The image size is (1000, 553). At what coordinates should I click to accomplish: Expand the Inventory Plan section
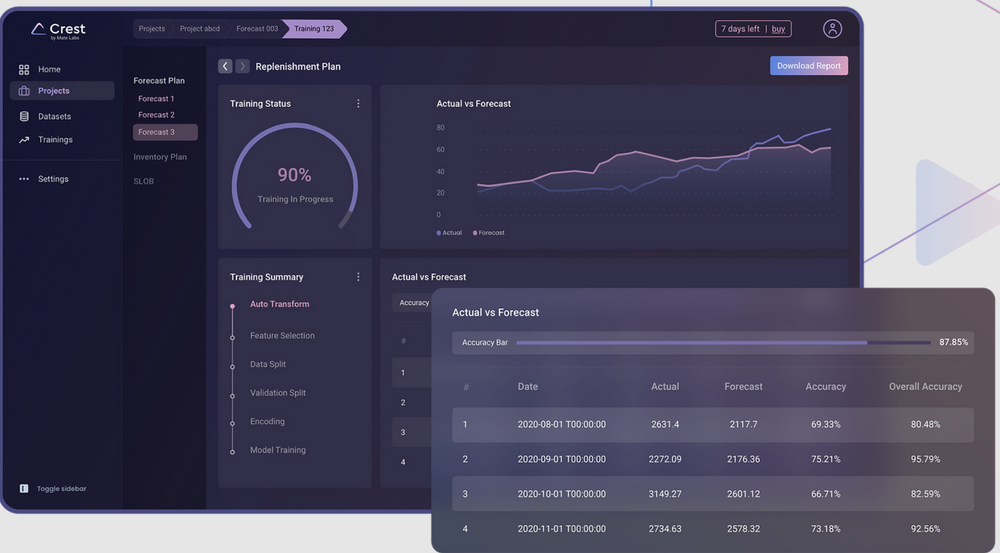tap(160, 157)
